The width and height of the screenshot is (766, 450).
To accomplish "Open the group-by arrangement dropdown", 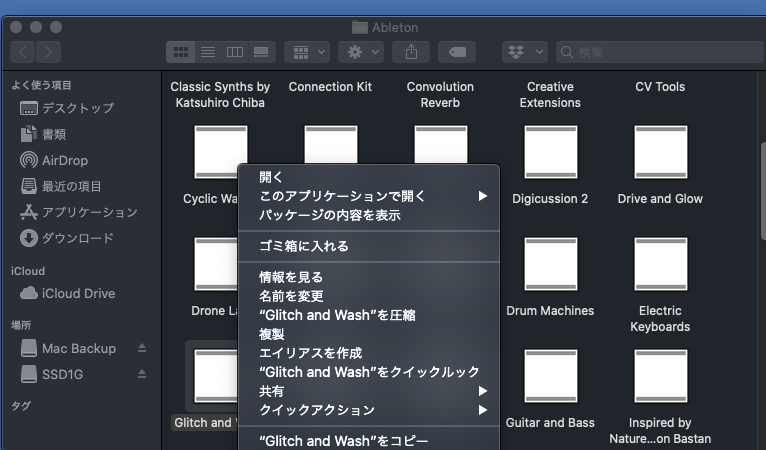I will point(307,52).
